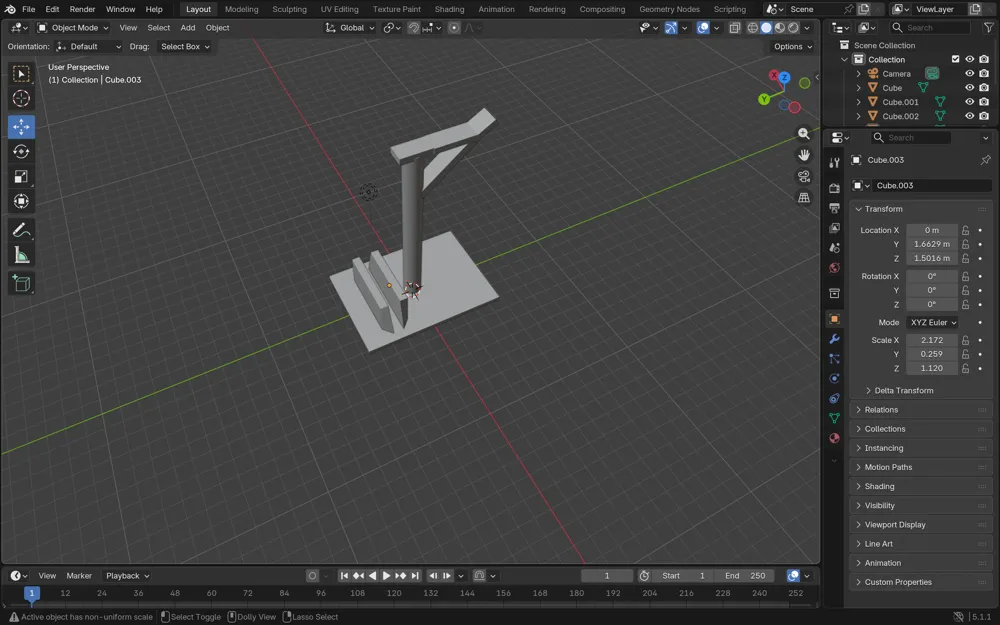Uncheck the Collection exclude checkbox
This screenshot has height=625, width=1000.
tap(955, 59)
